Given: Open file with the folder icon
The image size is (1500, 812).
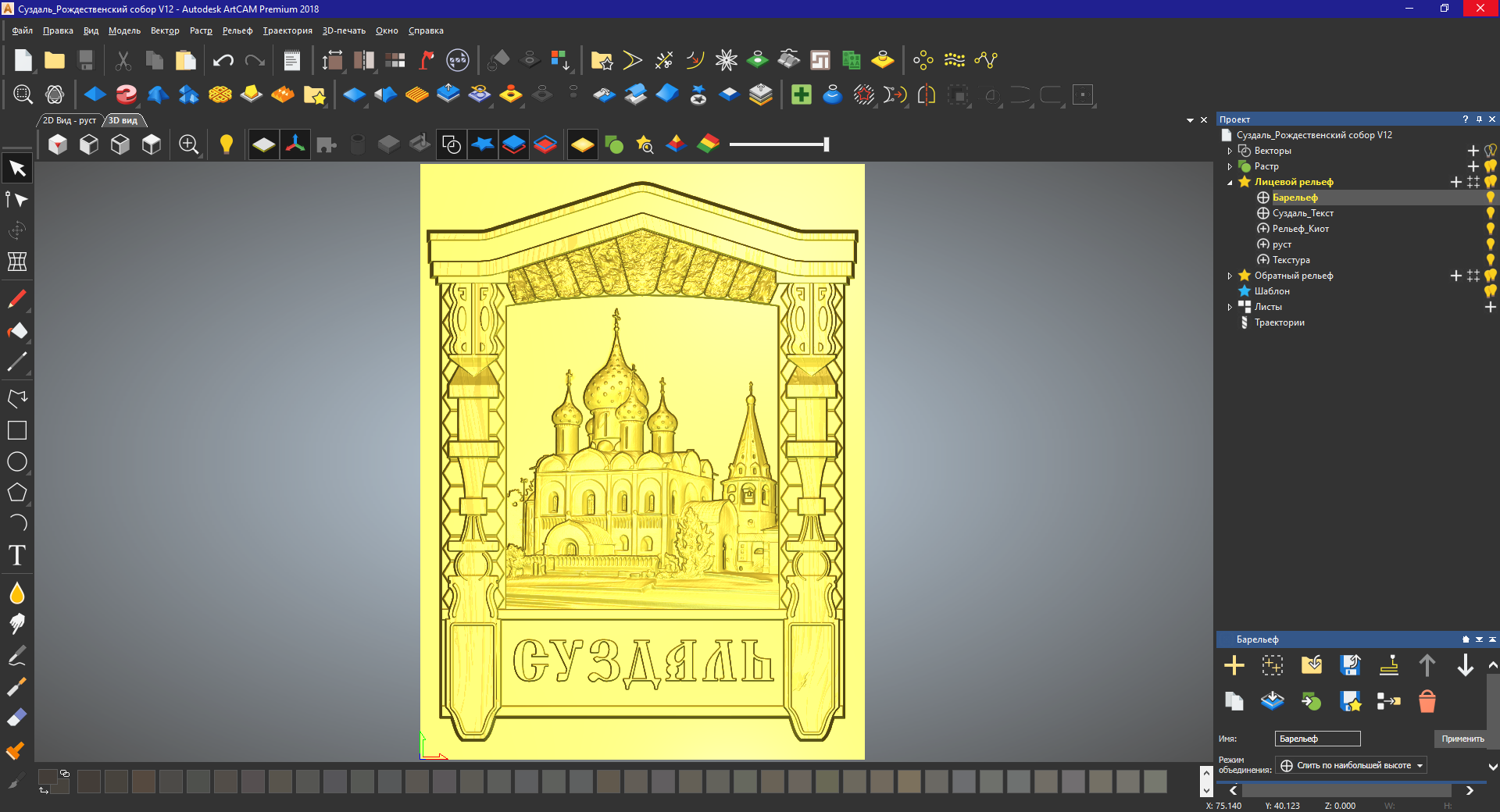Looking at the screenshot, I should click(x=55, y=60).
